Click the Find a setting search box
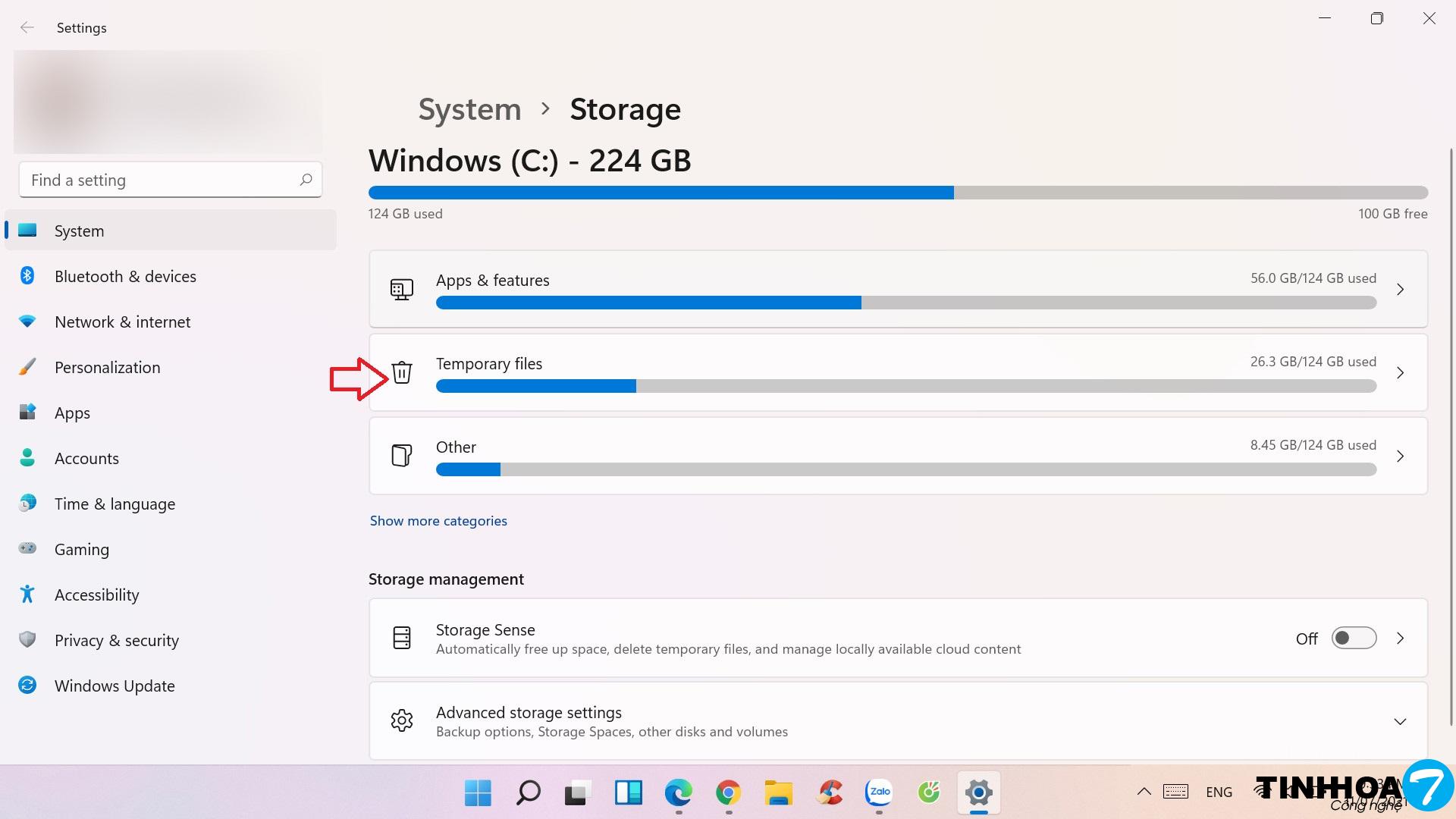 coord(159,180)
